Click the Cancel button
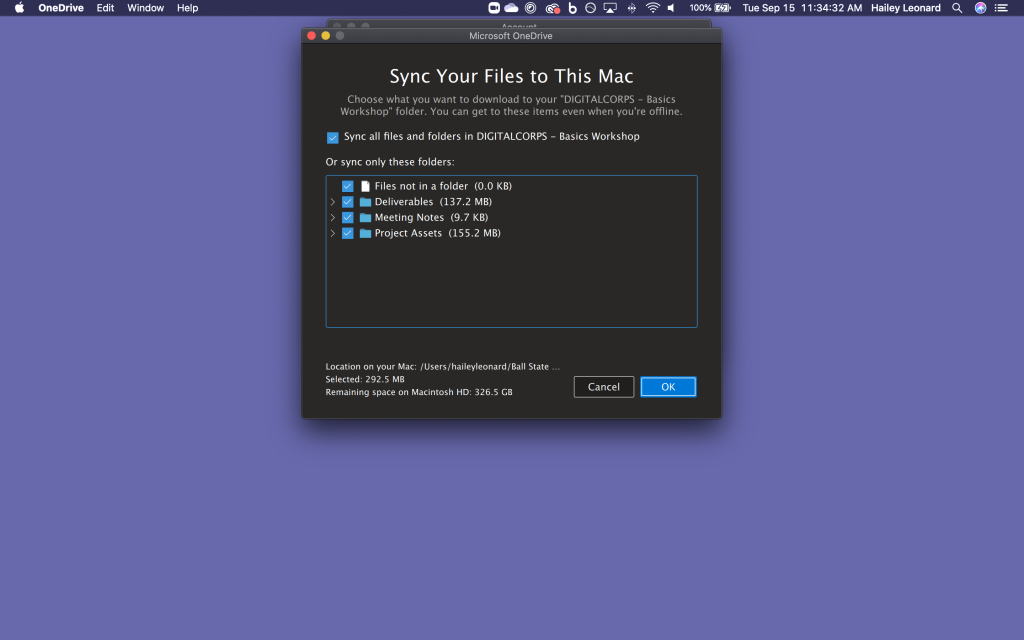The height and width of the screenshot is (640, 1024). coord(603,387)
